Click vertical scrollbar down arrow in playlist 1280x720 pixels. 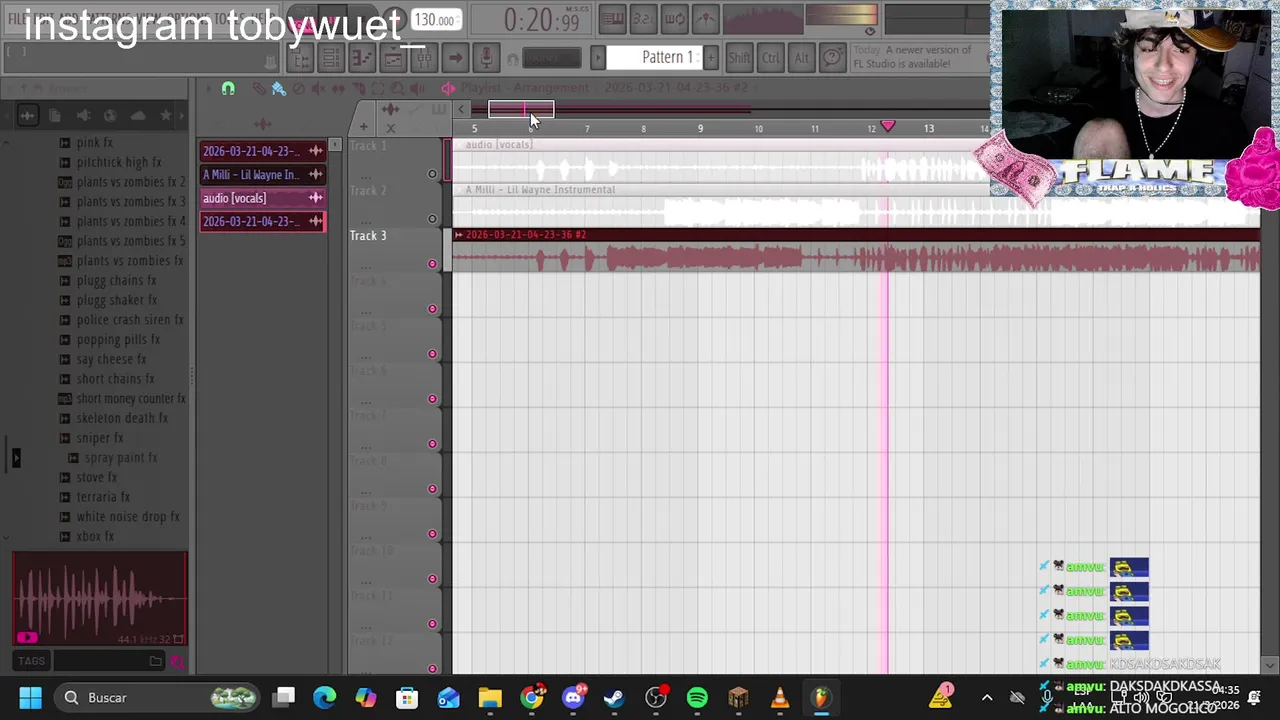(1270, 665)
